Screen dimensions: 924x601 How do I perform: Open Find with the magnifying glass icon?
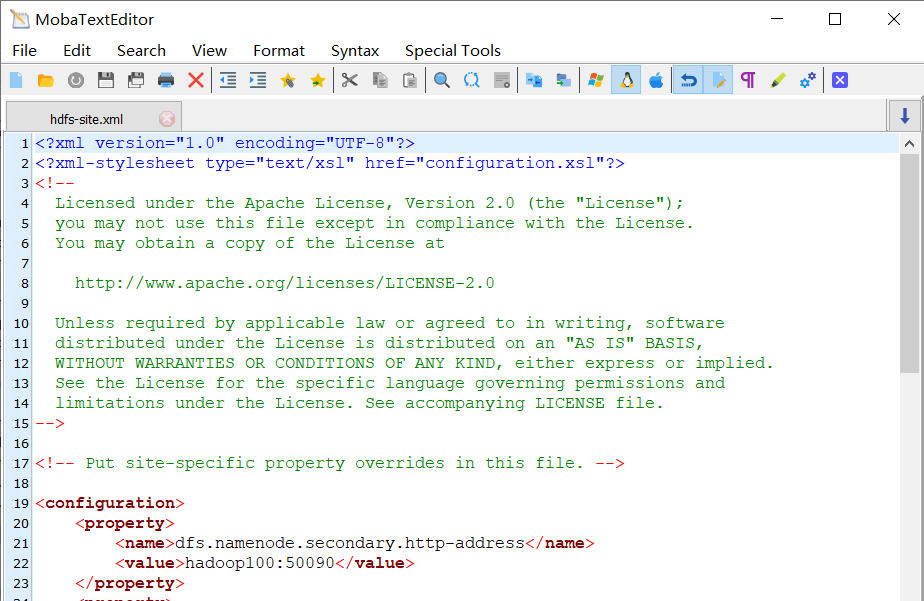[x=441, y=80]
